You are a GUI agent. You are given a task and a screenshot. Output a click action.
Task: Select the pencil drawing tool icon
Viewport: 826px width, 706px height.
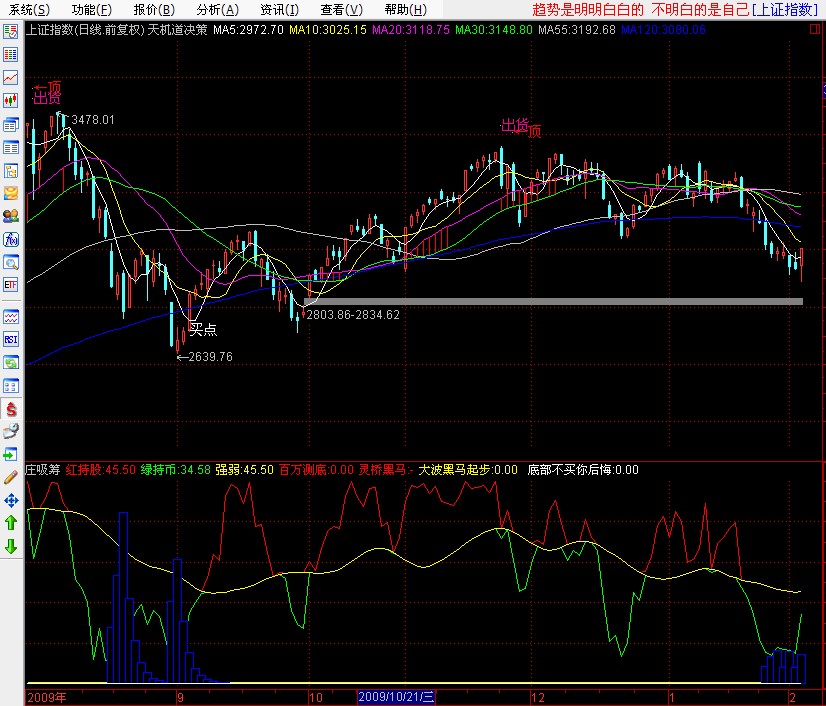pos(11,477)
